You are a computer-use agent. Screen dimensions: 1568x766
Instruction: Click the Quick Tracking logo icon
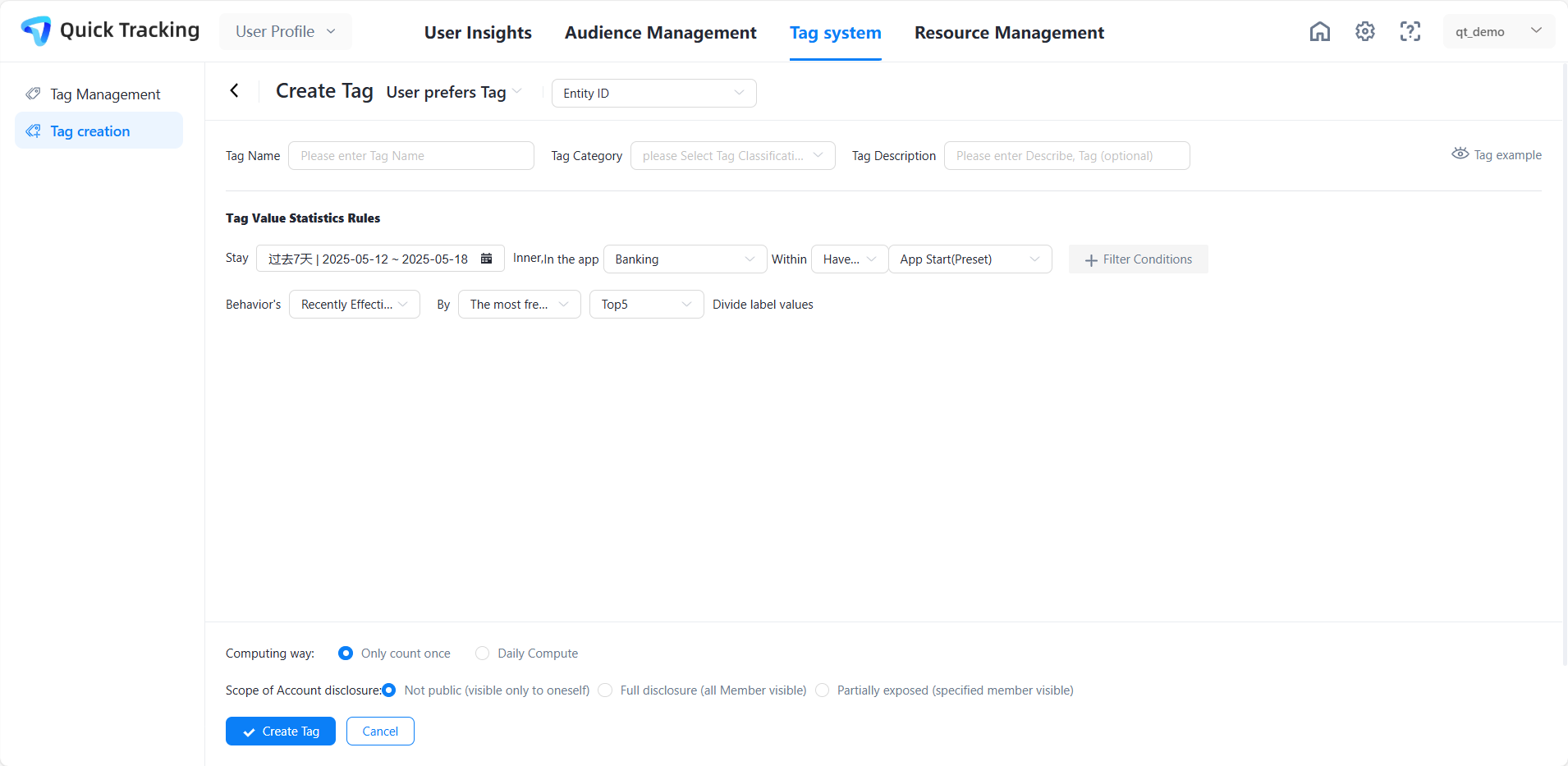pos(36,31)
